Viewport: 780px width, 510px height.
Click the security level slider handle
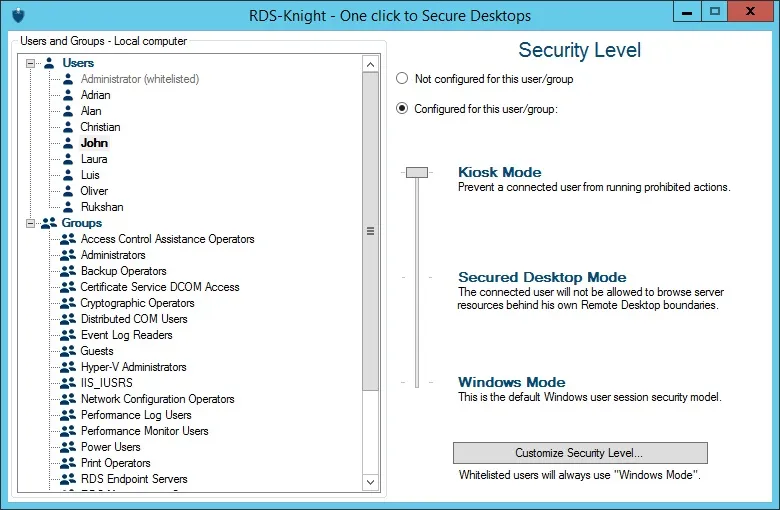click(x=417, y=172)
